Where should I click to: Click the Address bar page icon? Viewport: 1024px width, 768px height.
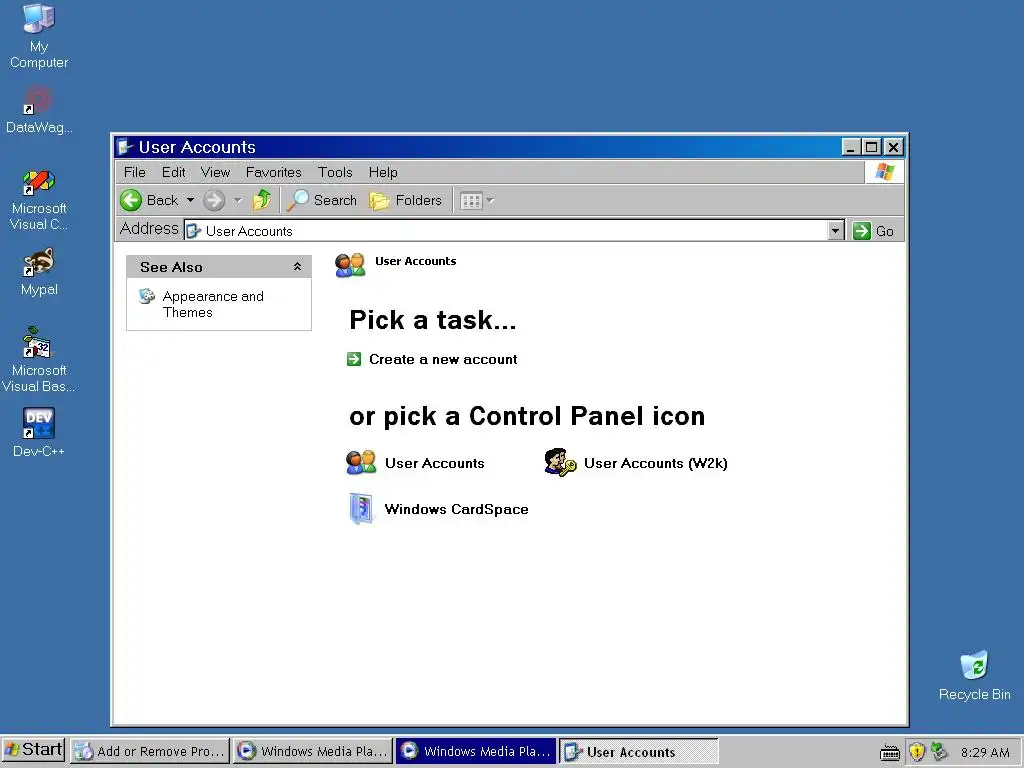click(x=193, y=231)
